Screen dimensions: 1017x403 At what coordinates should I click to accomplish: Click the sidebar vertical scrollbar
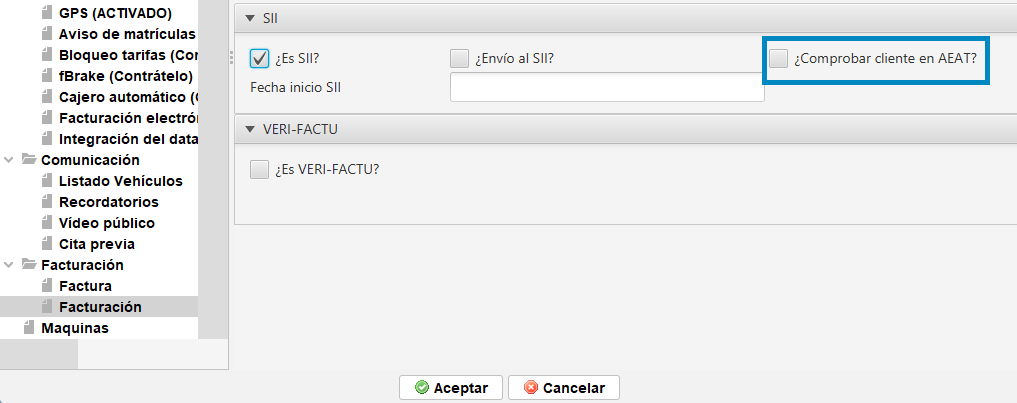[x=213, y=169]
